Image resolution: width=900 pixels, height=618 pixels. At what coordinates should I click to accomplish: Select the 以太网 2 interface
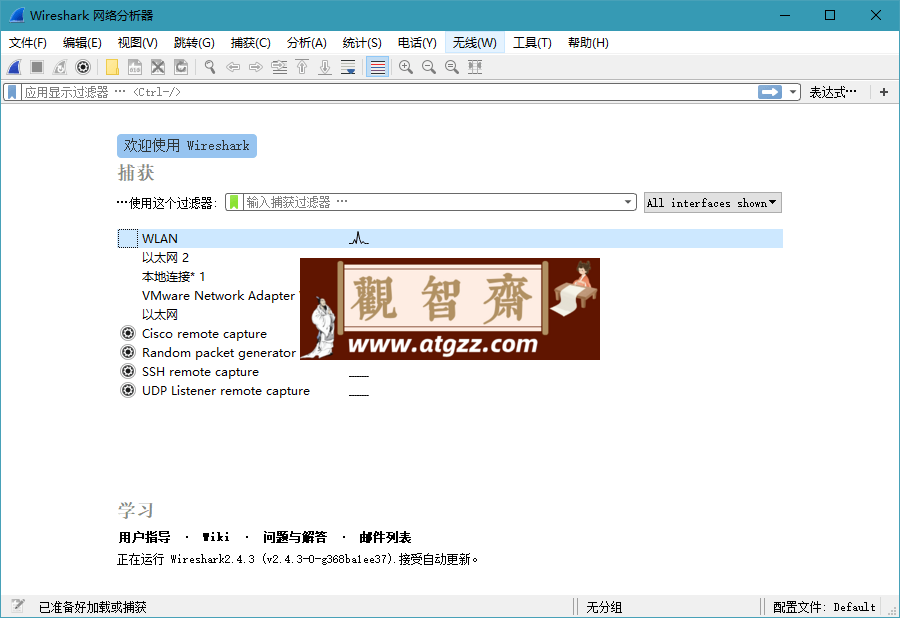tap(165, 257)
